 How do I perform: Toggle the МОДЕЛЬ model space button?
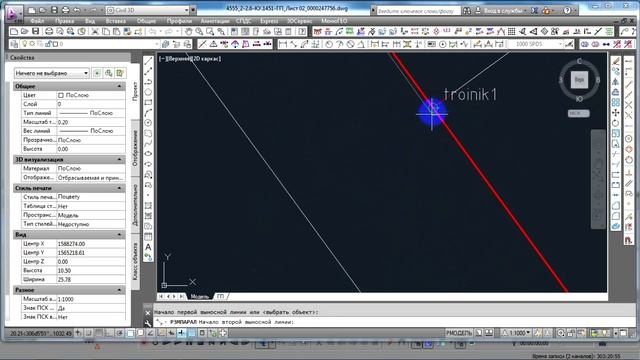pyautogui.click(x=459, y=333)
